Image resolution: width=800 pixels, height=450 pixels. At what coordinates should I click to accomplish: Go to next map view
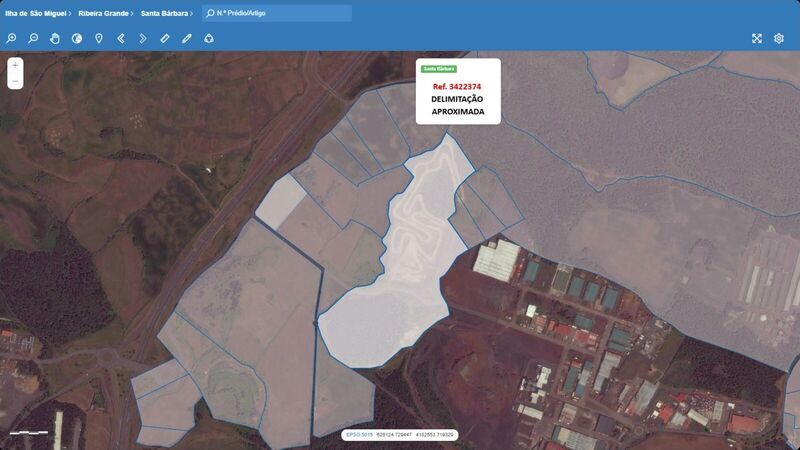143,38
